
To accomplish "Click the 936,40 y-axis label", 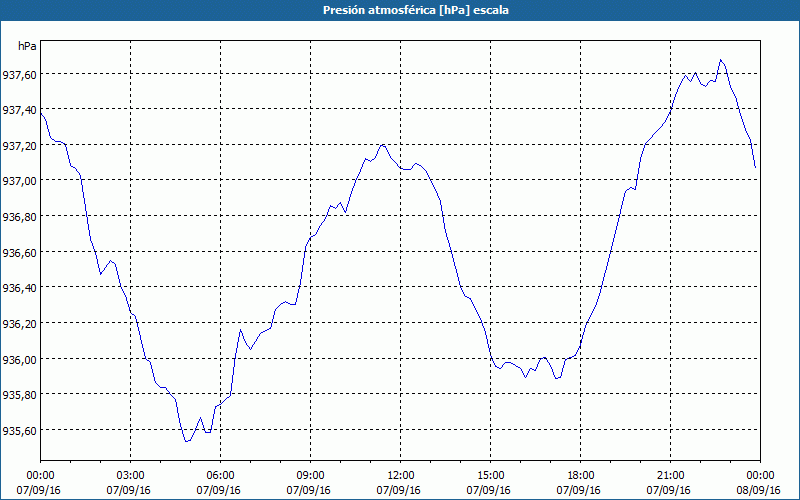I will click(19, 288).
